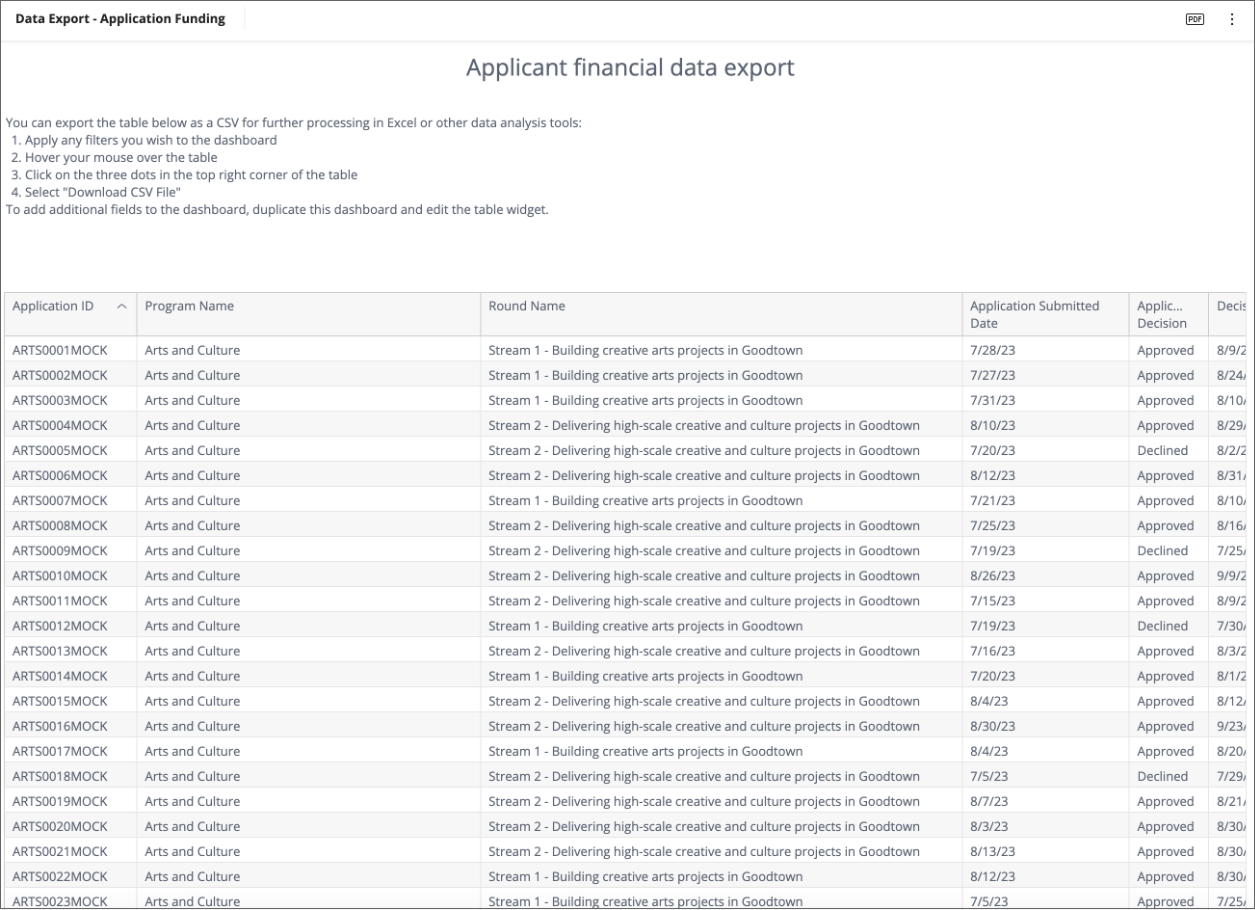Click Program Name cell in ARTS0010MOCK row
The width and height of the screenshot is (1255, 910).
pyautogui.click(x=308, y=575)
